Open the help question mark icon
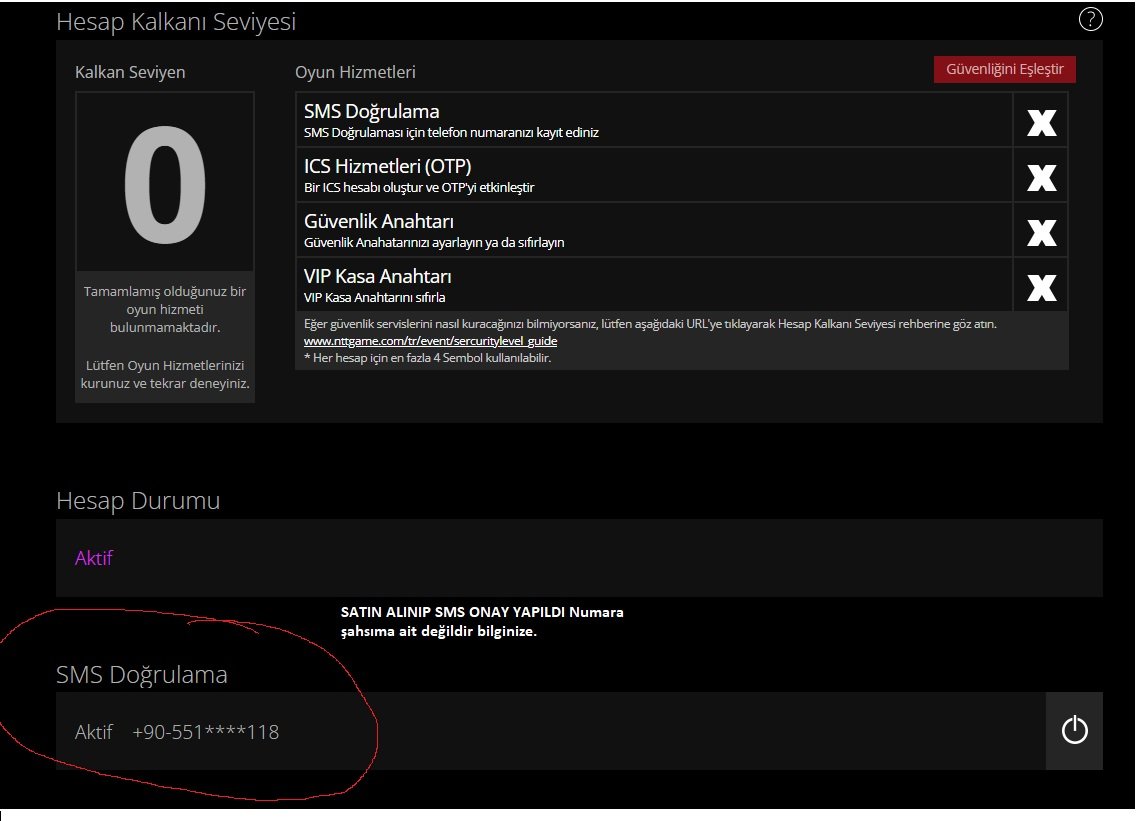 pyautogui.click(x=1090, y=19)
